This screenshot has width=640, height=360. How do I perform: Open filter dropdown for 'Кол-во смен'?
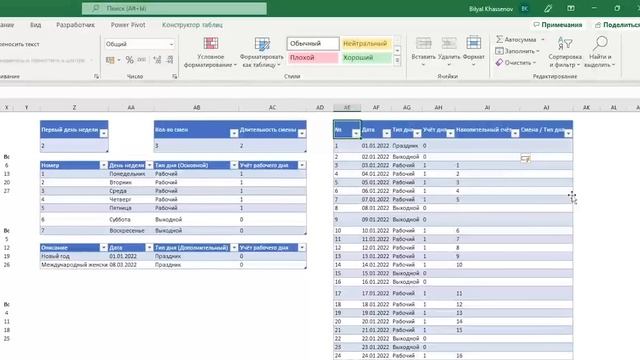[x=234, y=133]
